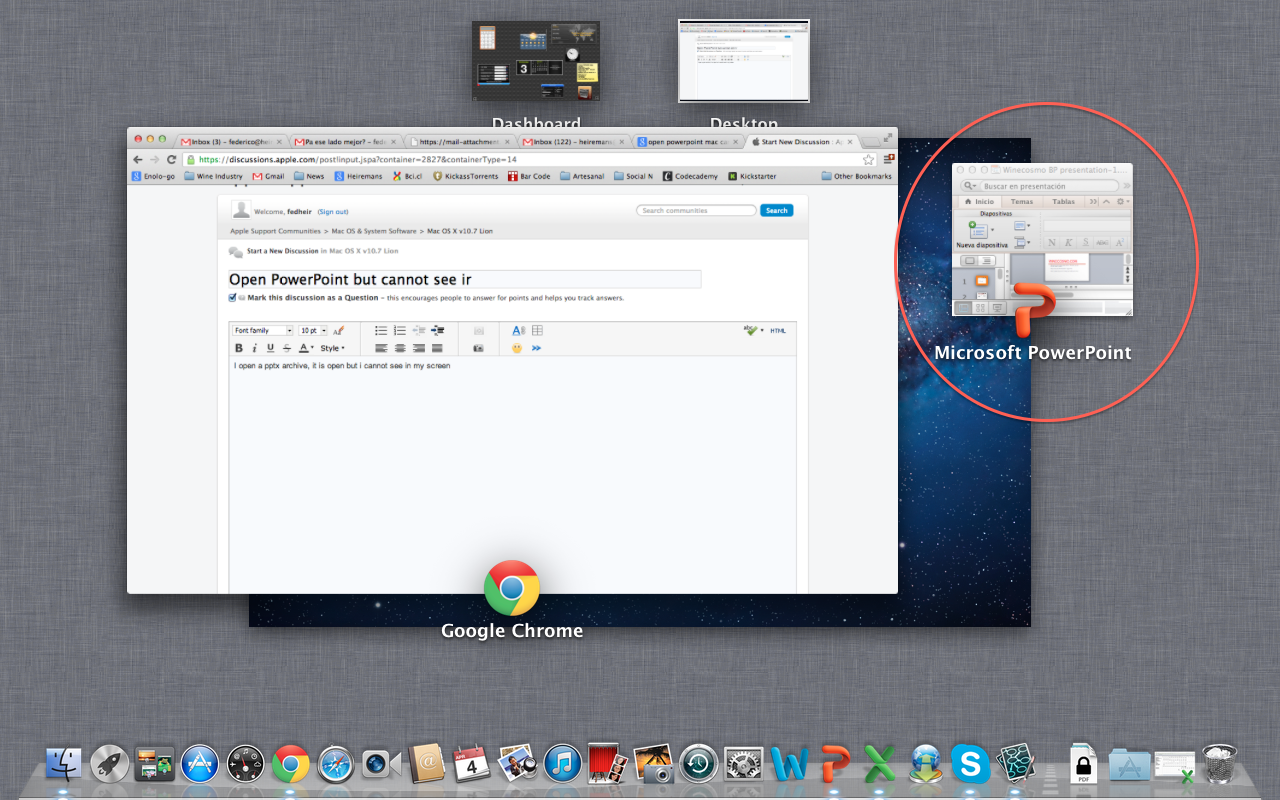1280x800 pixels.
Task: Apply strikethrough in the discussion editor
Action: (x=287, y=348)
